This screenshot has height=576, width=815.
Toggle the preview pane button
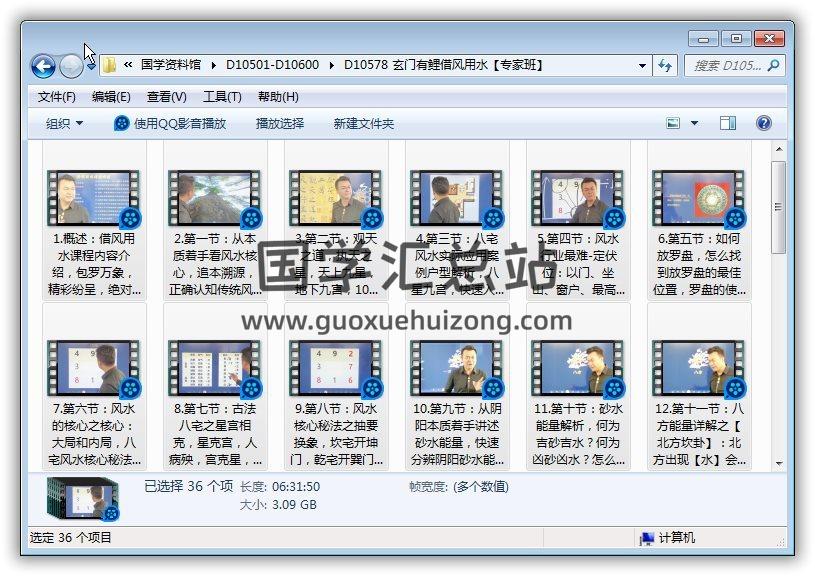[728, 123]
